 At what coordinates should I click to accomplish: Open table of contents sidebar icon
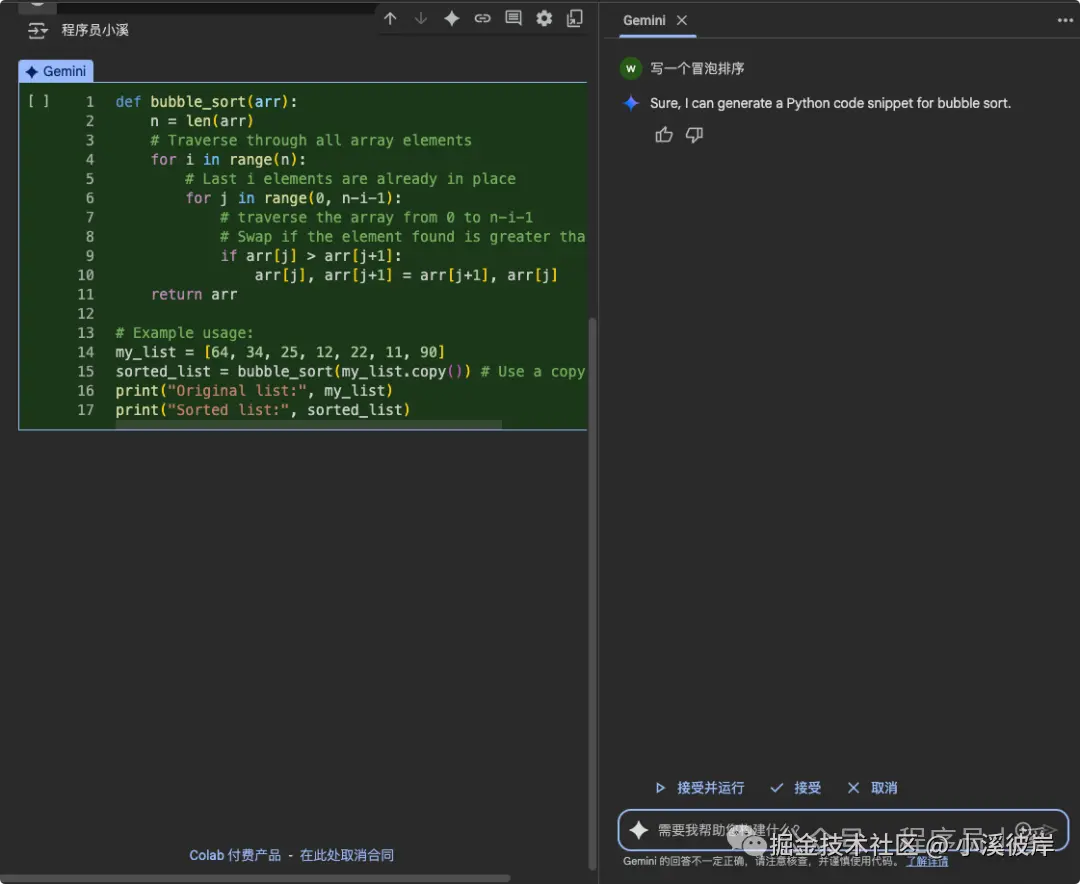pyautogui.click(x=37, y=30)
